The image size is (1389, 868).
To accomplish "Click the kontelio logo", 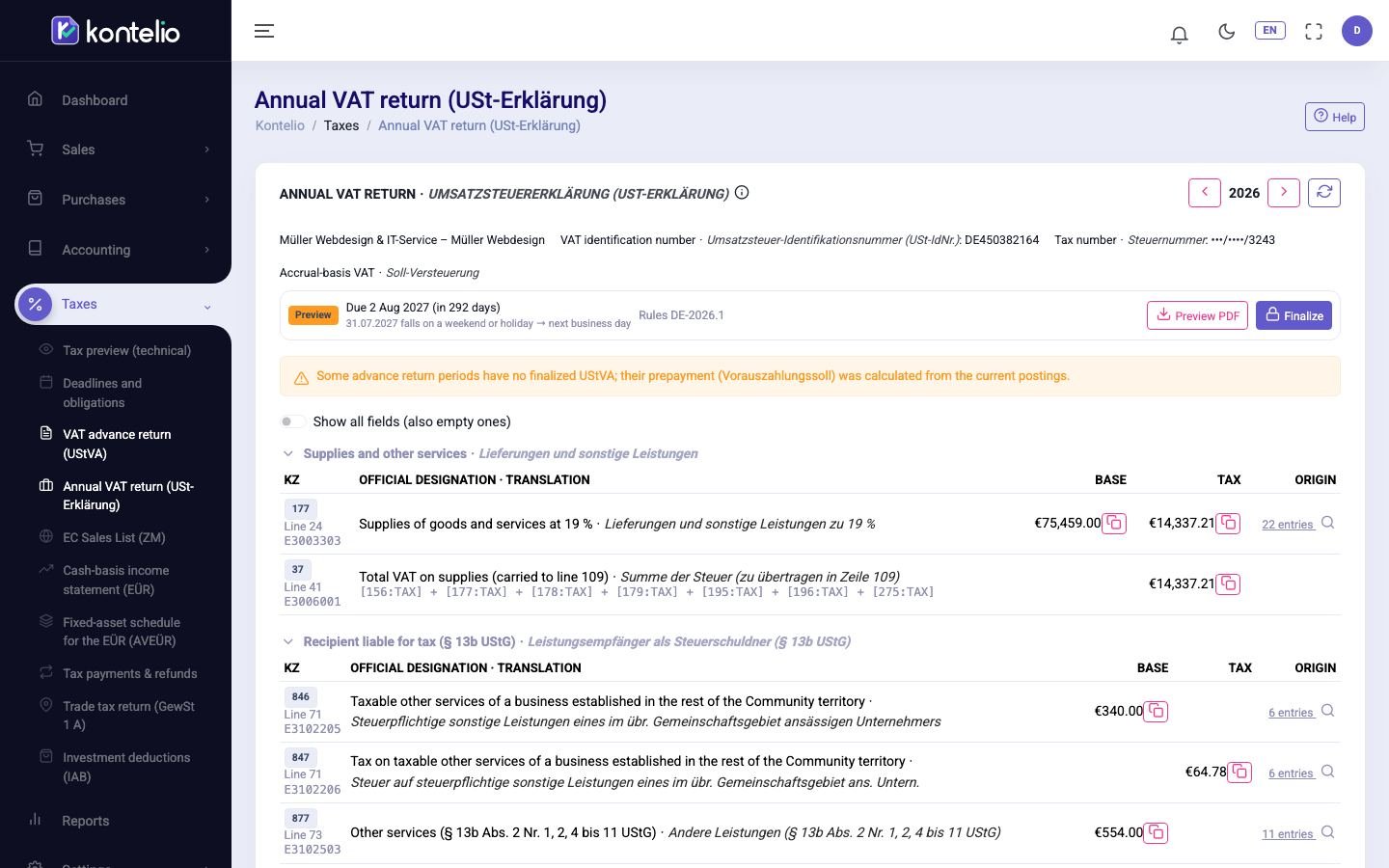I will (x=116, y=31).
